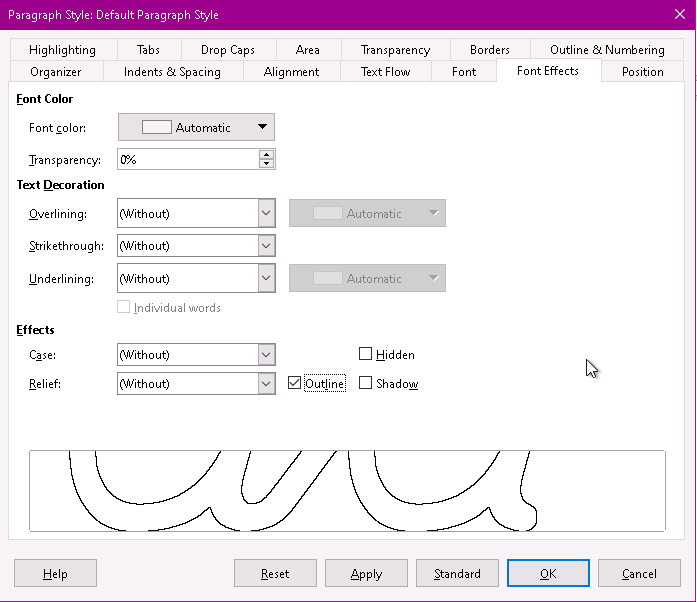
Task: Expand the Relief dropdown
Action: click(x=266, y=384)
